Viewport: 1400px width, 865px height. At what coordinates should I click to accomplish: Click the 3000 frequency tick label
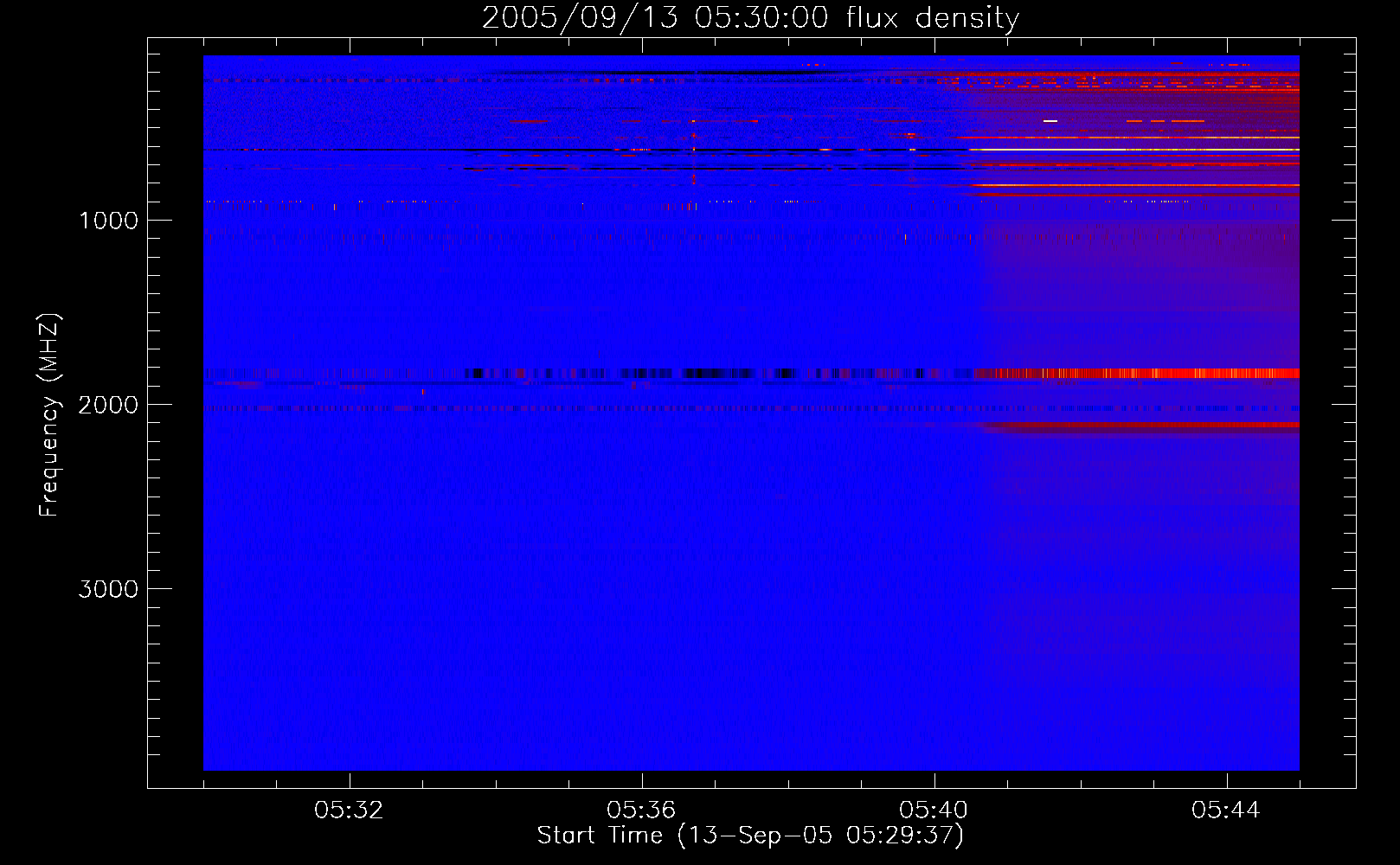coord(108,589)
